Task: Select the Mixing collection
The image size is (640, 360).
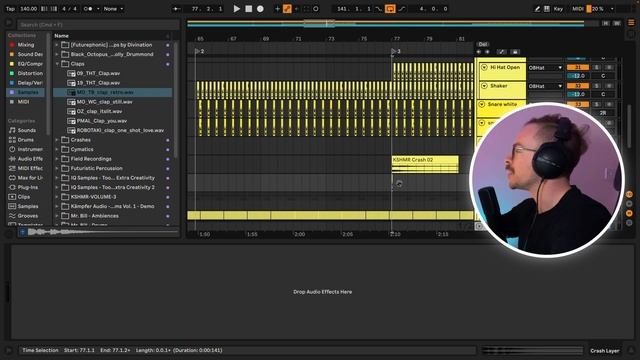Action: [x=25, y=45]
